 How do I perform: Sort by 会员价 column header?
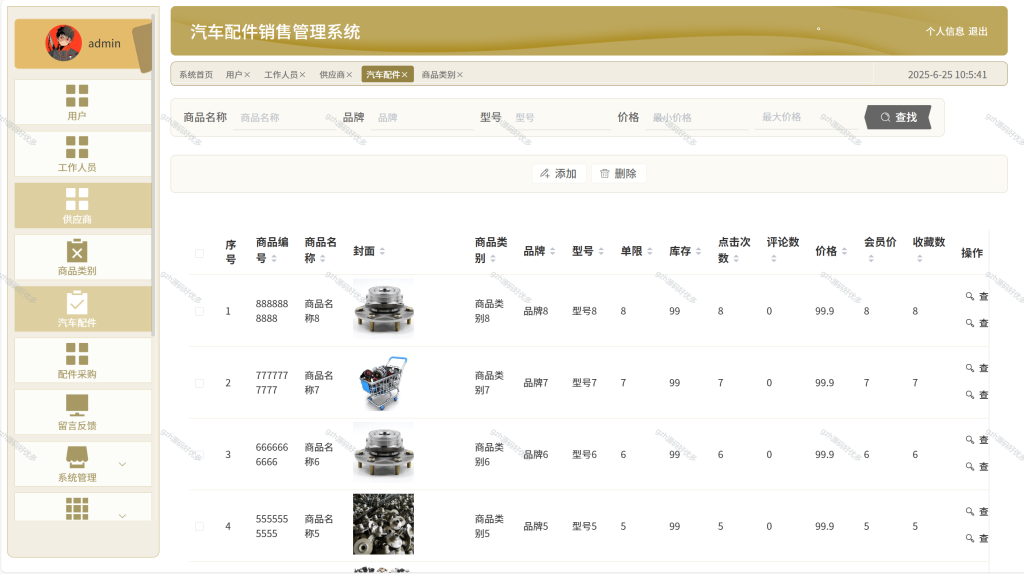[x=880, y=250]
